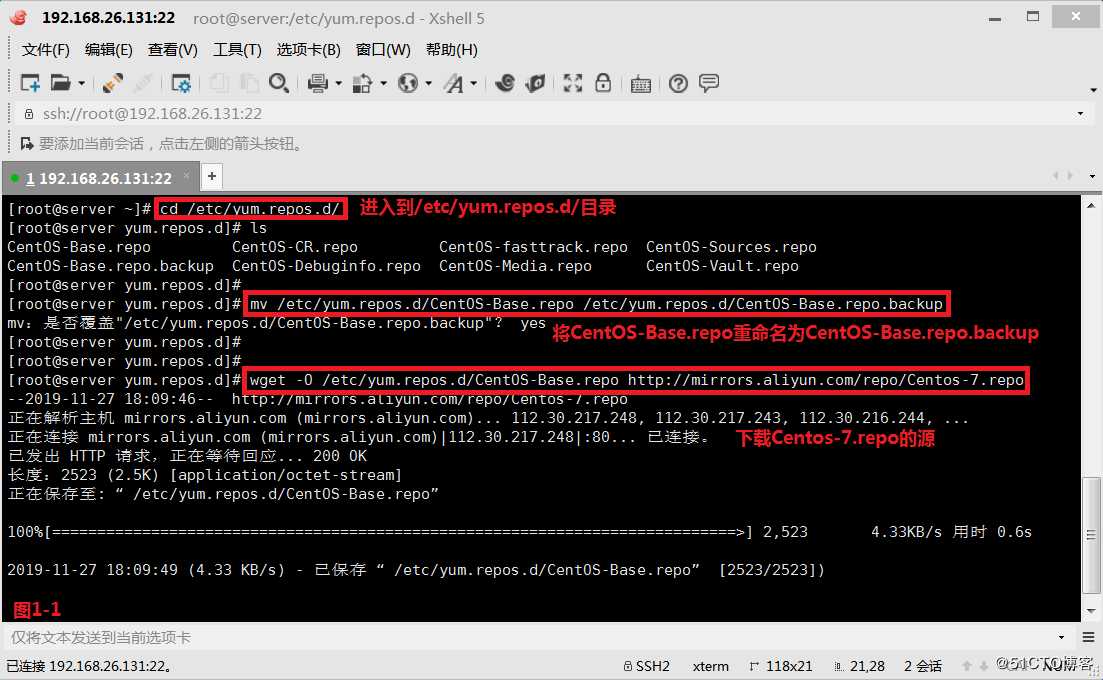Expand the address bar history dropdown
The width and height of the screenshot is (1103, 680).
tap(1080, 114)
